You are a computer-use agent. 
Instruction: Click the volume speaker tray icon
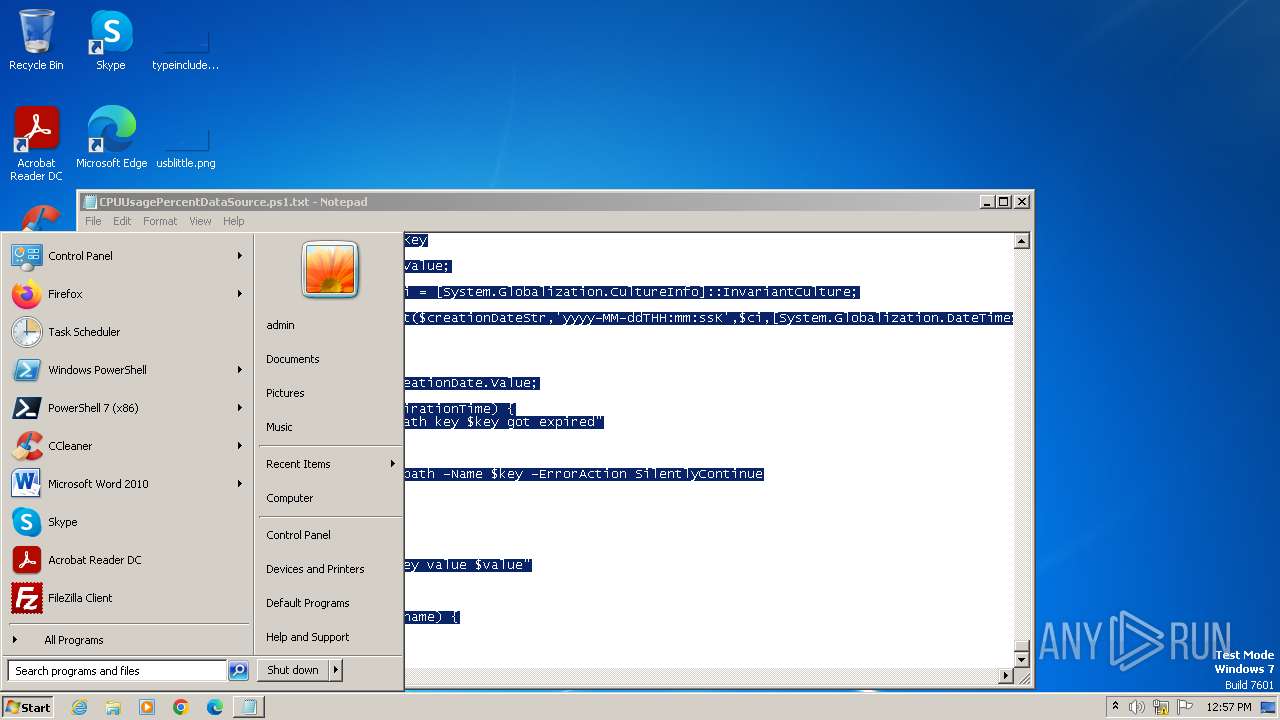point(1137,707)
